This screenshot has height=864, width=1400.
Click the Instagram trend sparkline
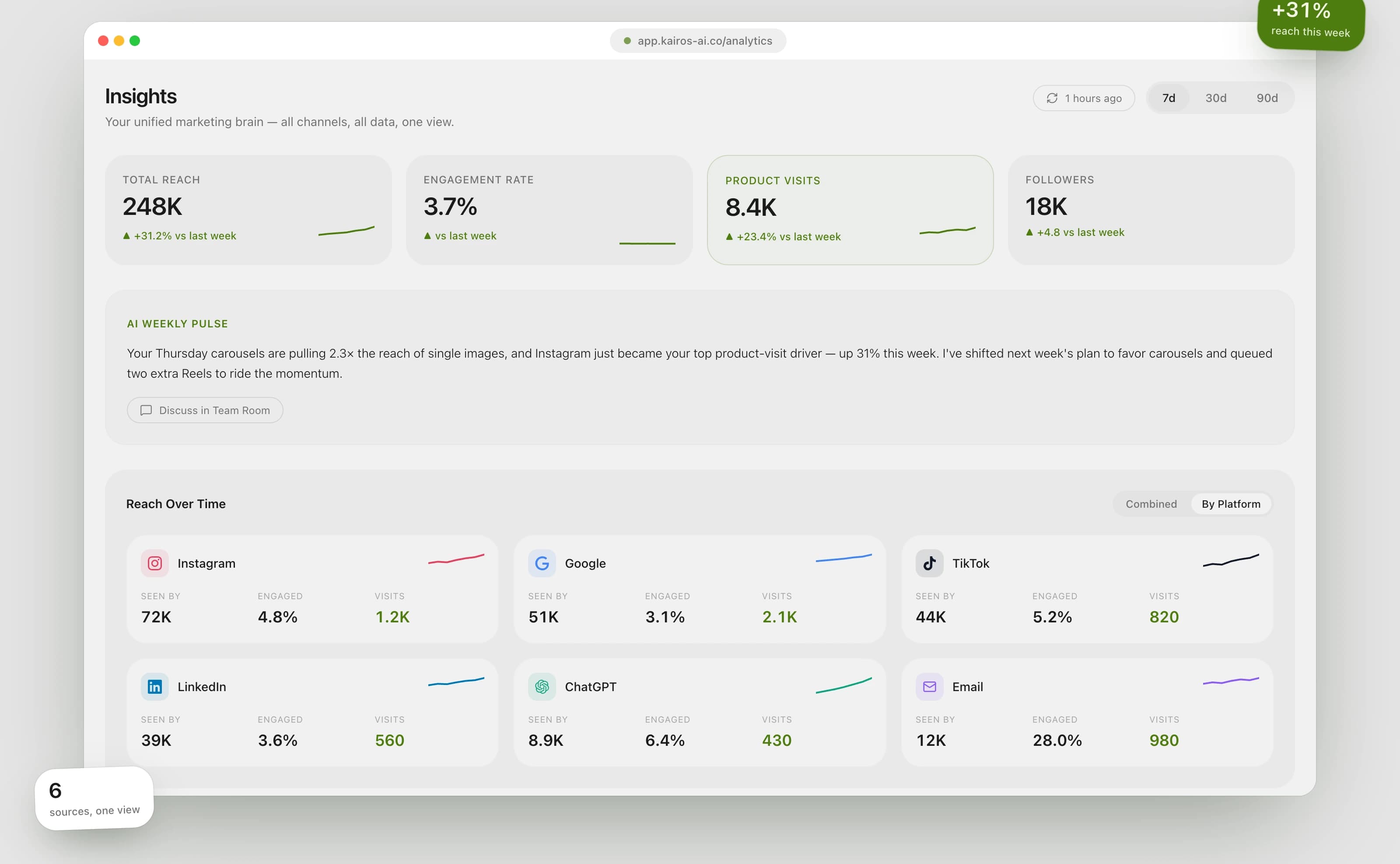[456, 558]
